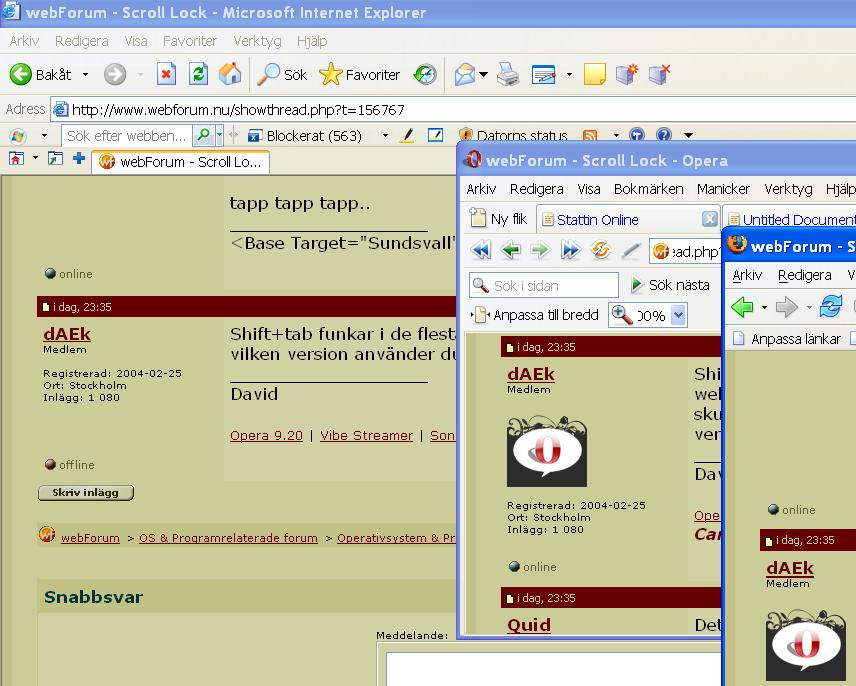Click the Datorns status shield button

click(513, 135)
